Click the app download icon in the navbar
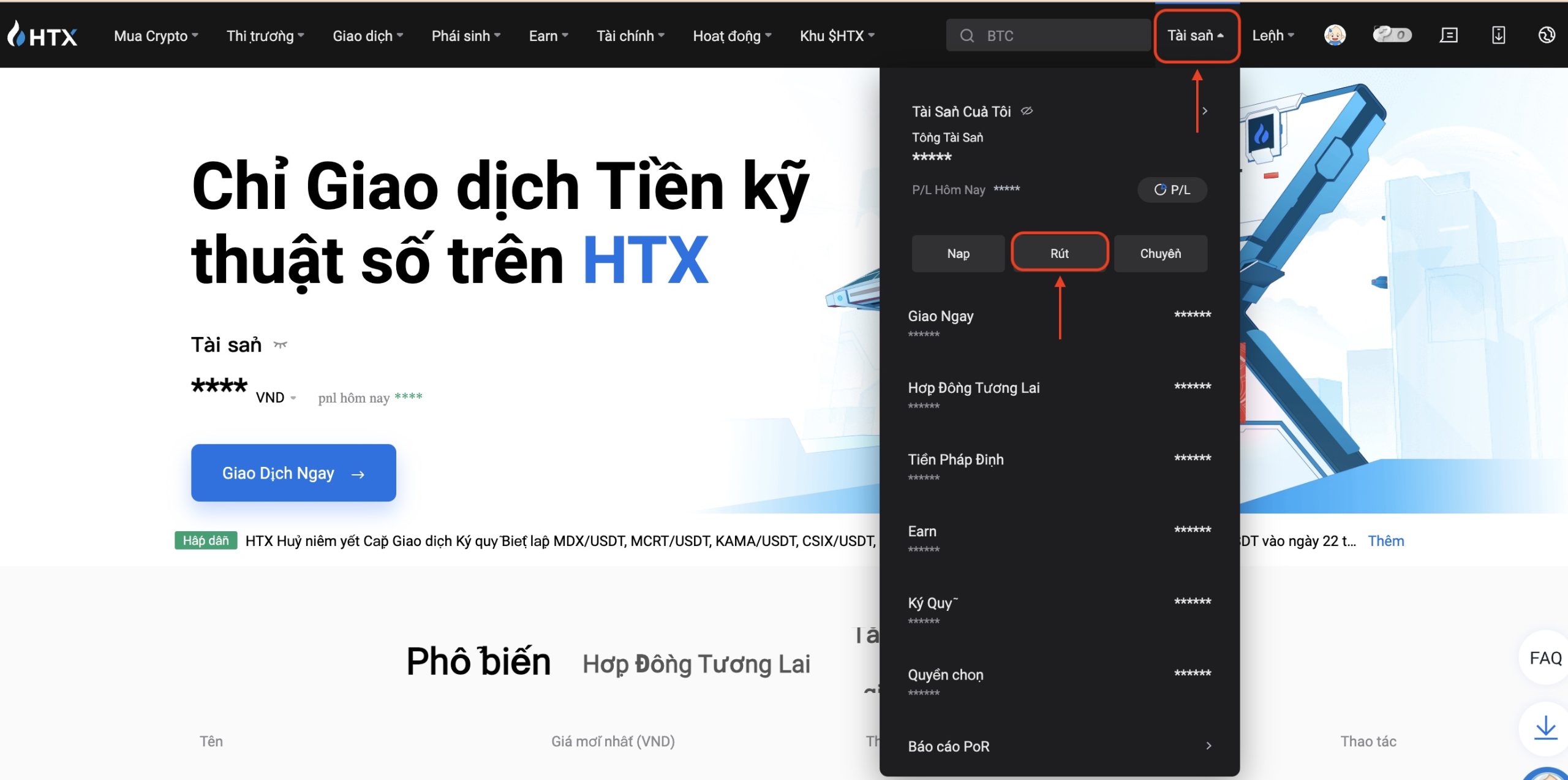This screenshot has height=780, width=1568. [x=1497, y=35]
